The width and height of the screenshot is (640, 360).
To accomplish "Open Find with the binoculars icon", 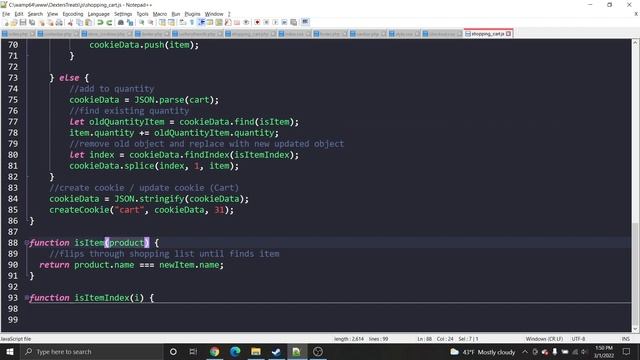I will pyautogui.click(x=121, y=22).
